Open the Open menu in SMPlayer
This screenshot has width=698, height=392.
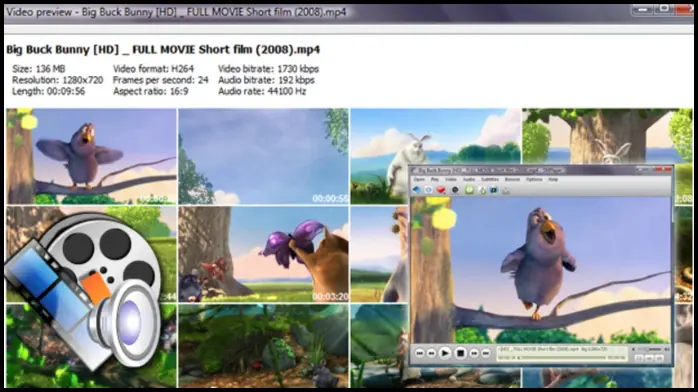(419, 179)
